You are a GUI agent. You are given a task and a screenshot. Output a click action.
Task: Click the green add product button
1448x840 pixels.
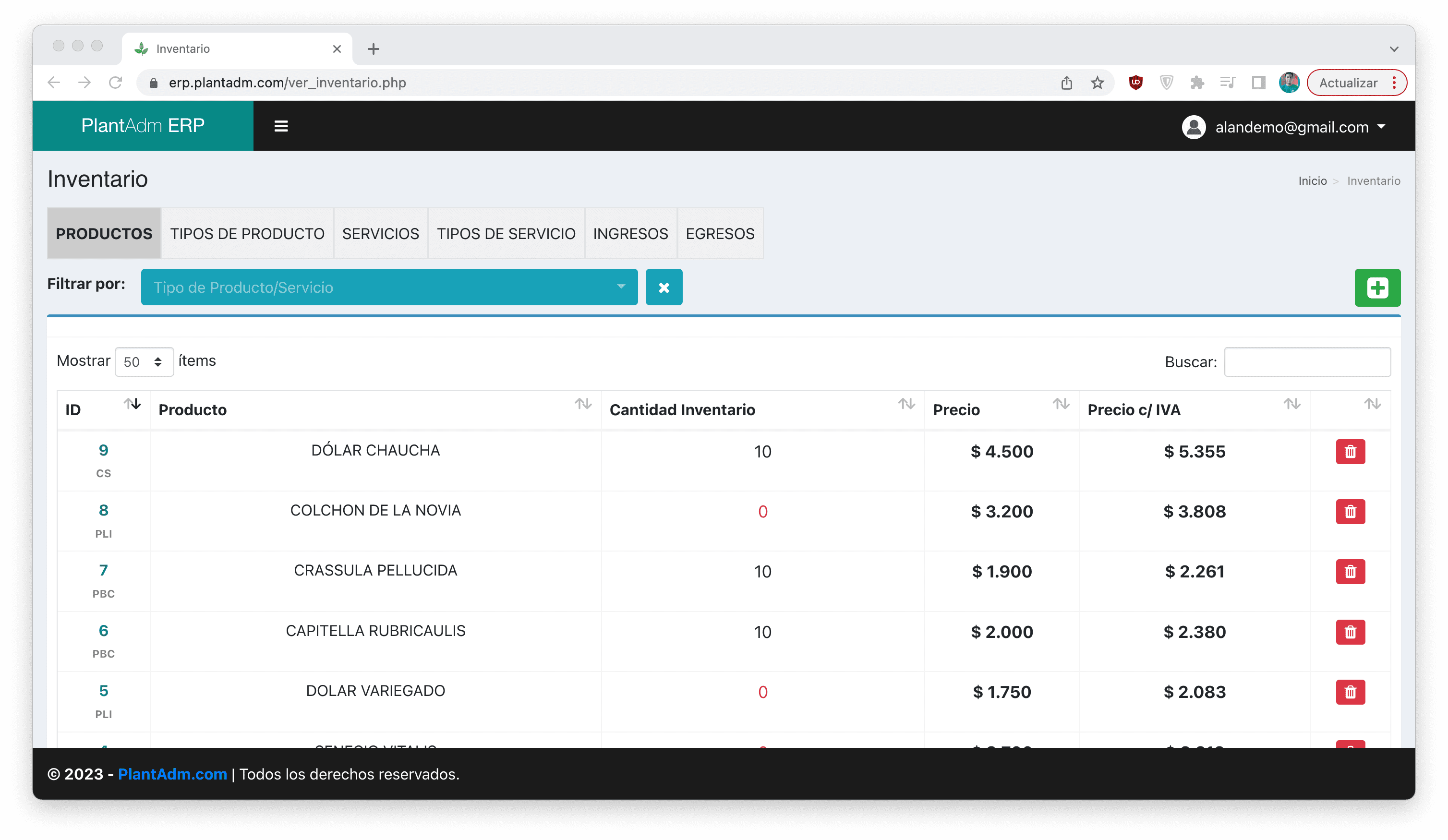point(1377,287)
